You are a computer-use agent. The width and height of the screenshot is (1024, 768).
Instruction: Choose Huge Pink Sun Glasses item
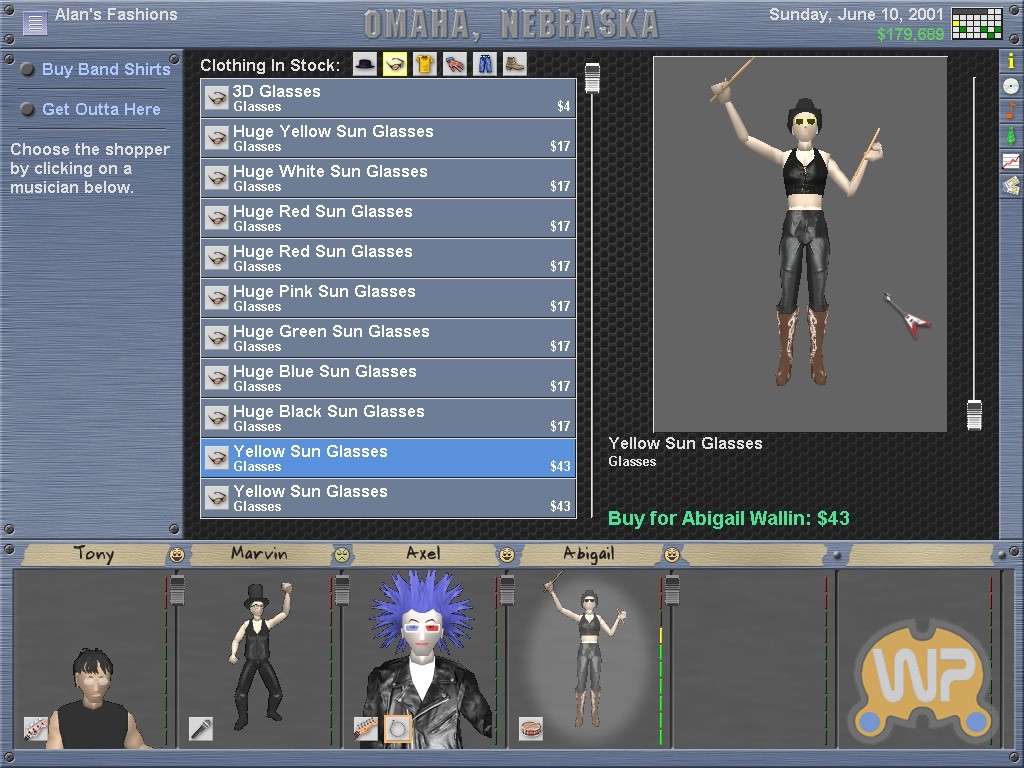388,298
